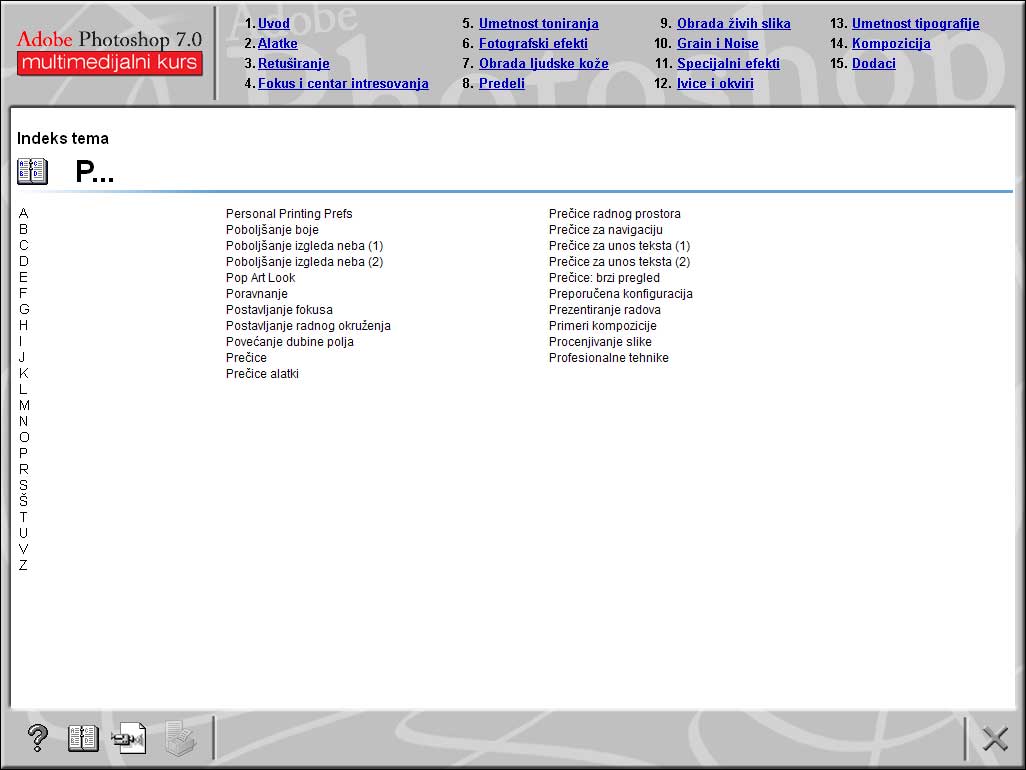This screenshot has height=770, width=1026.
Task: Click the index book icon beside the P heading
Action: (32, 171)
